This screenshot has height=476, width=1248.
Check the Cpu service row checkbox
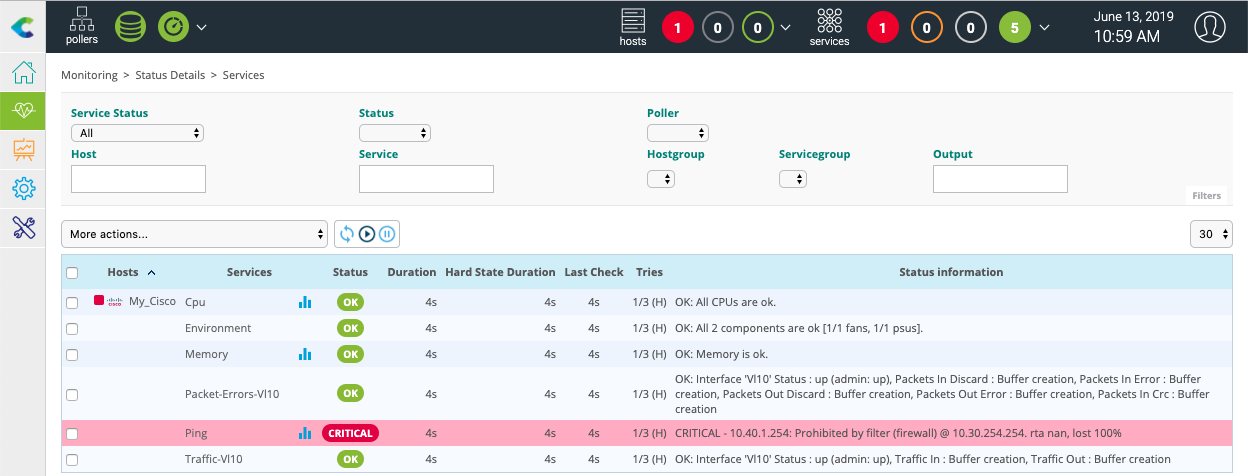(x=72, y=302)
